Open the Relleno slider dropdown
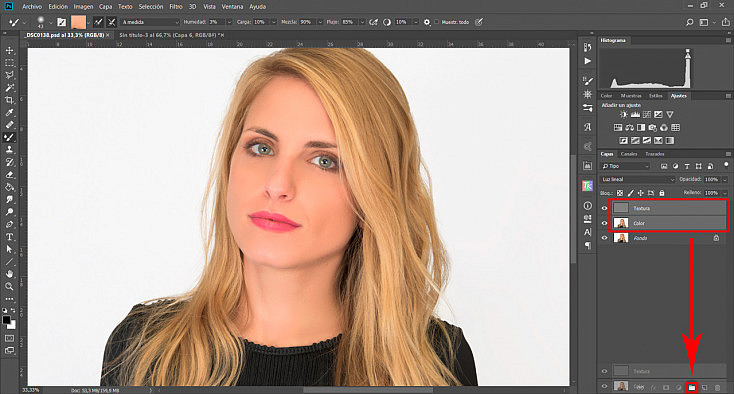 pos(725,193)
